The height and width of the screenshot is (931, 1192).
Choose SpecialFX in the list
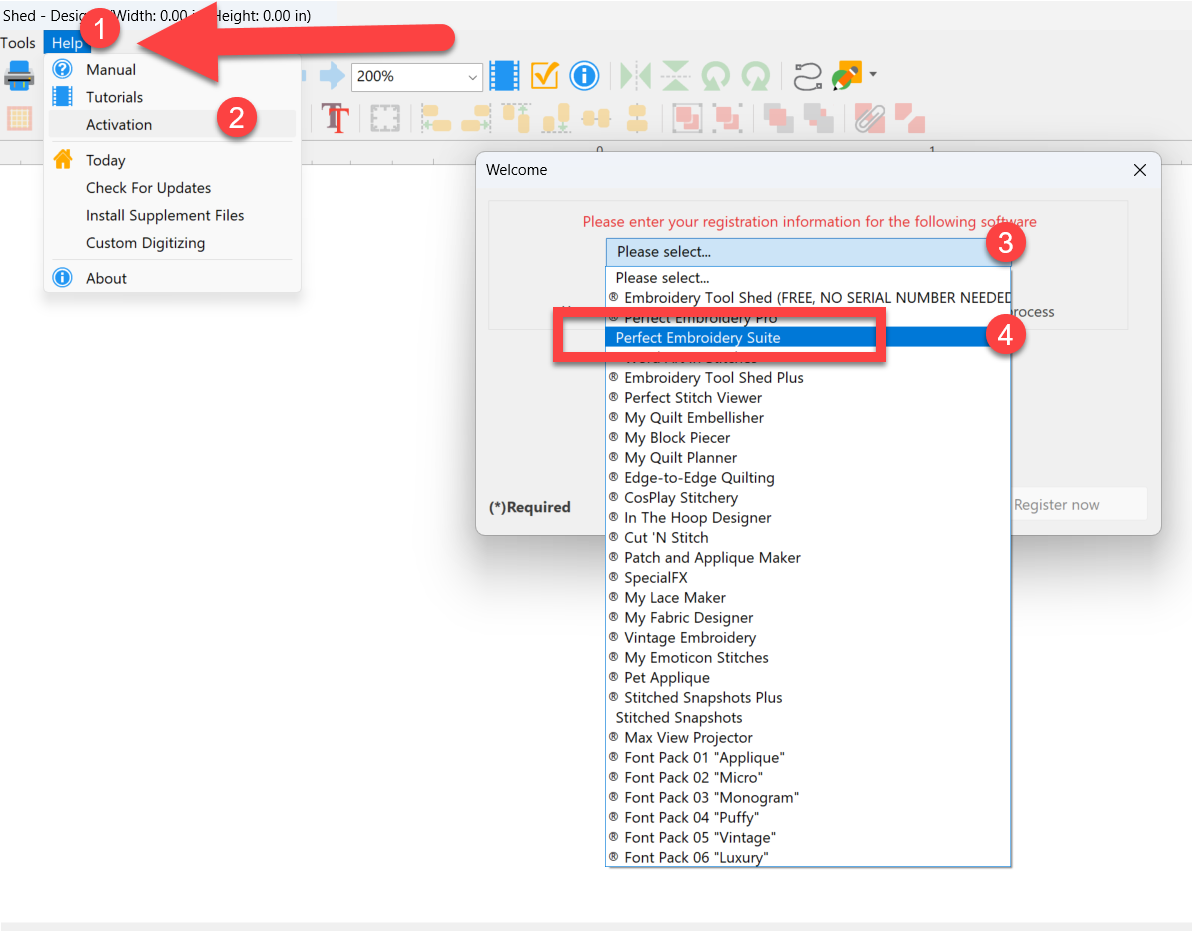(x=808, y=578)
